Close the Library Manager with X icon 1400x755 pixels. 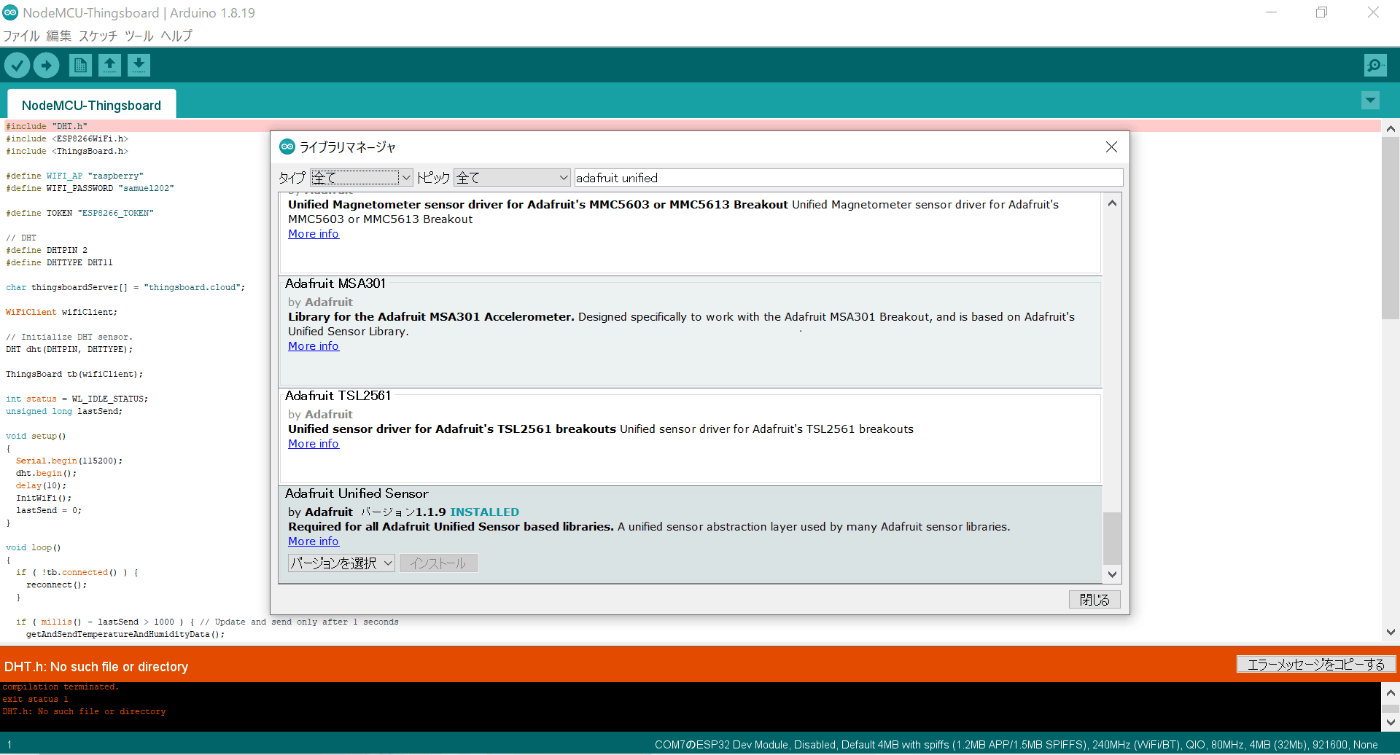1111,147
